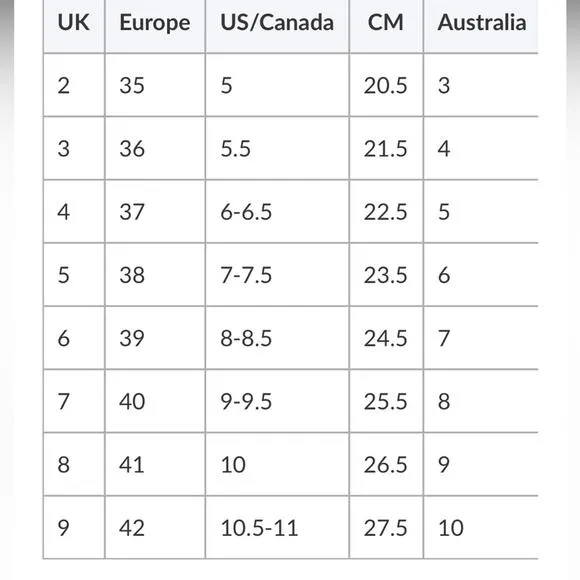Select the 26.5 CM cell
Viewport: 580px width, 580px height.
(x=386, y=464)
